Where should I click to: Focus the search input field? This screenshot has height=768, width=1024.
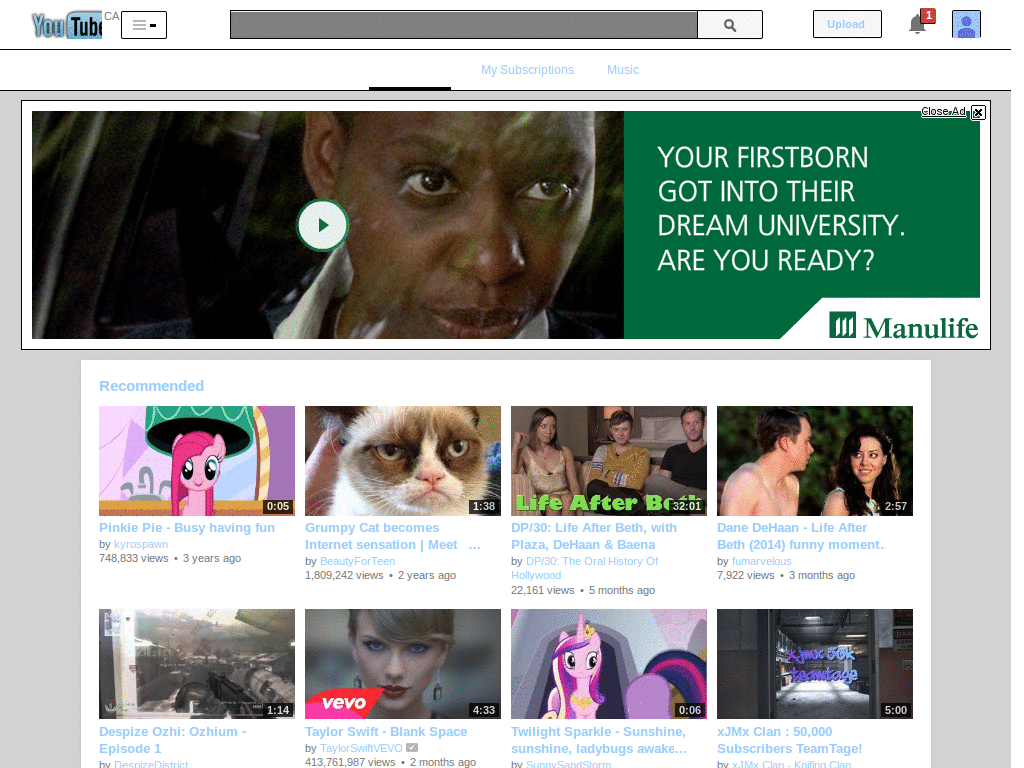click(464, 25)
